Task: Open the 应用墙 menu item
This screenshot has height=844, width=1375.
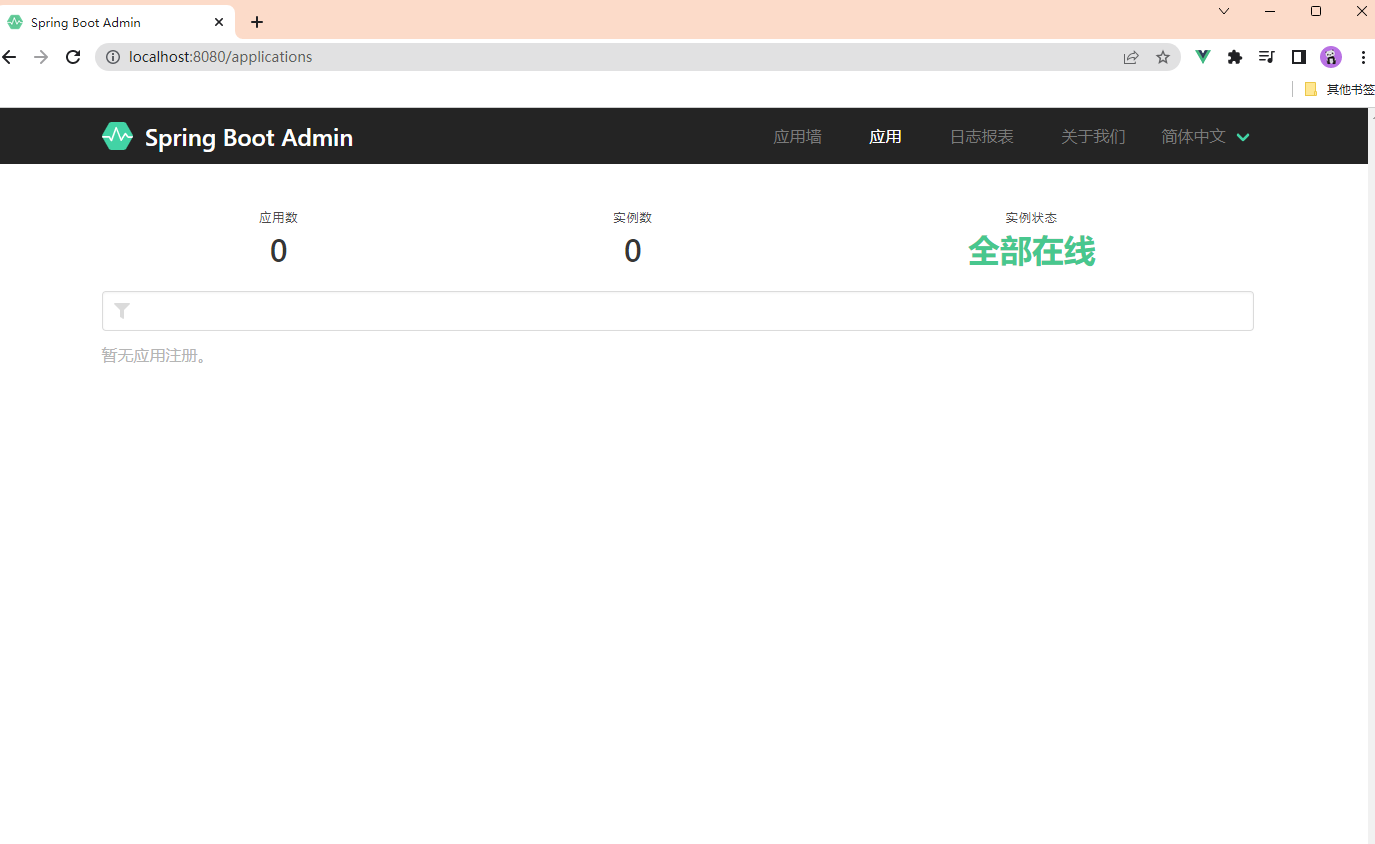Action: [798, 136]
